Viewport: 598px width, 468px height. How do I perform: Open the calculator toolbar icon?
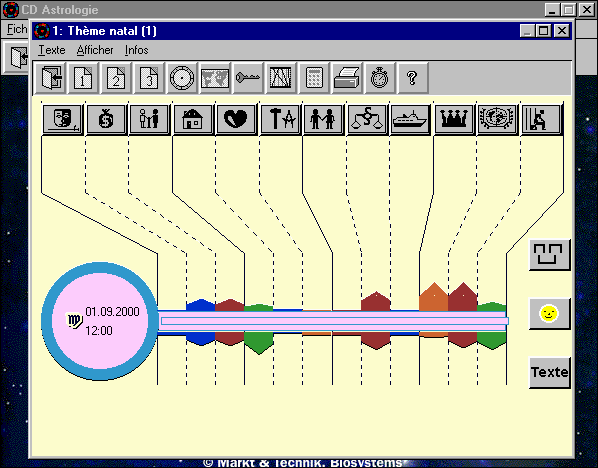point(314,78)
